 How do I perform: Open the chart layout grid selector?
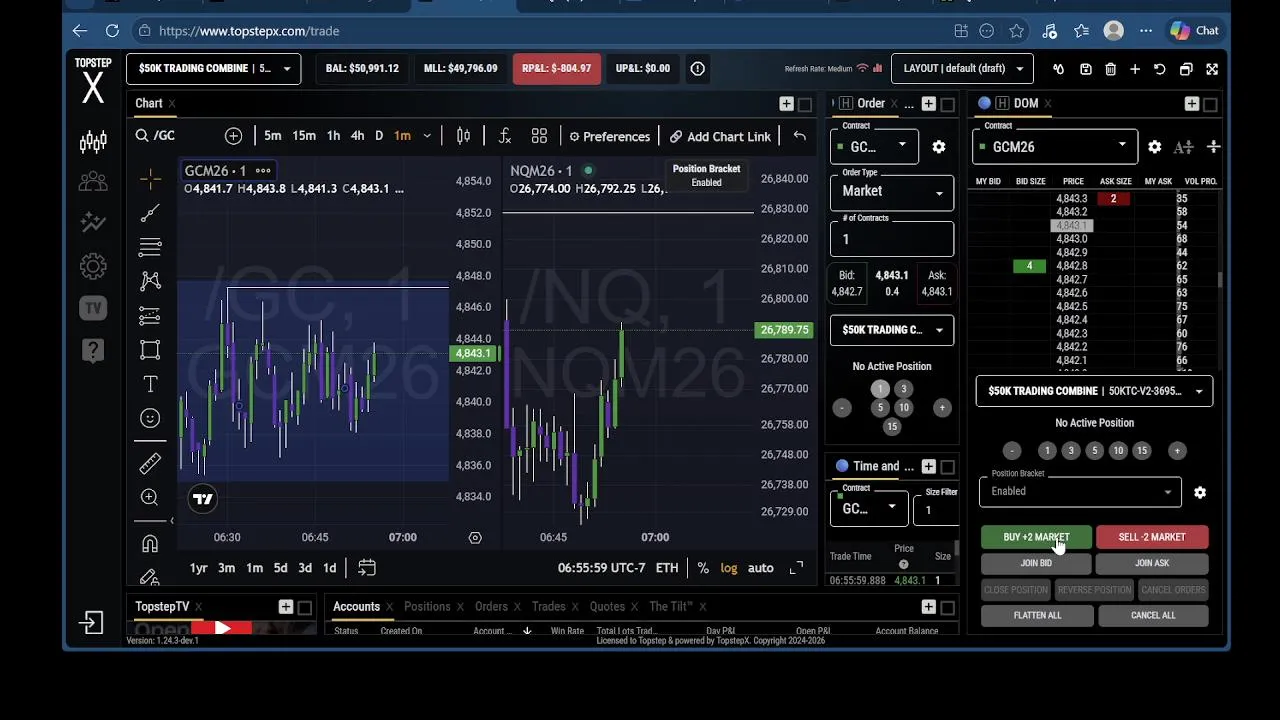[539, 136]
